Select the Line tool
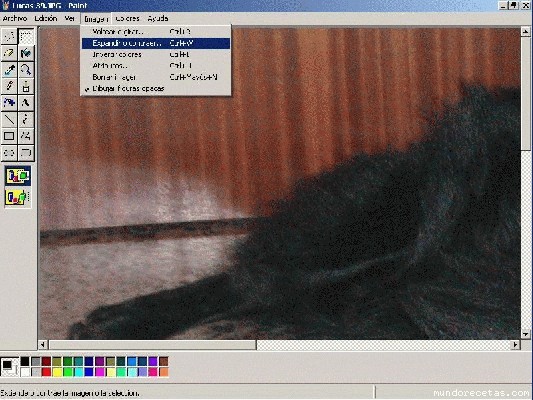 pyautogui.click(x=9, y=119)
